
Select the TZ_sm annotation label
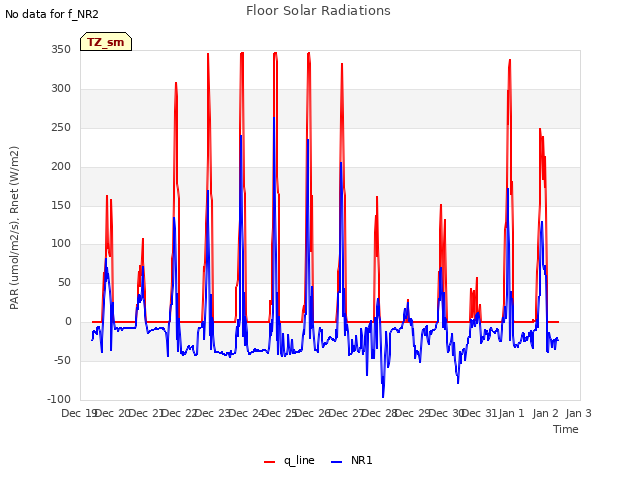tap(106, 42)
